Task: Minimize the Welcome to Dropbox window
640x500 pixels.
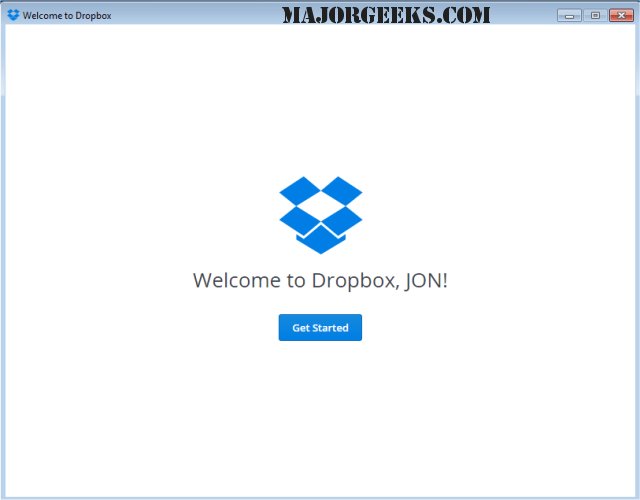Action: 570,16
